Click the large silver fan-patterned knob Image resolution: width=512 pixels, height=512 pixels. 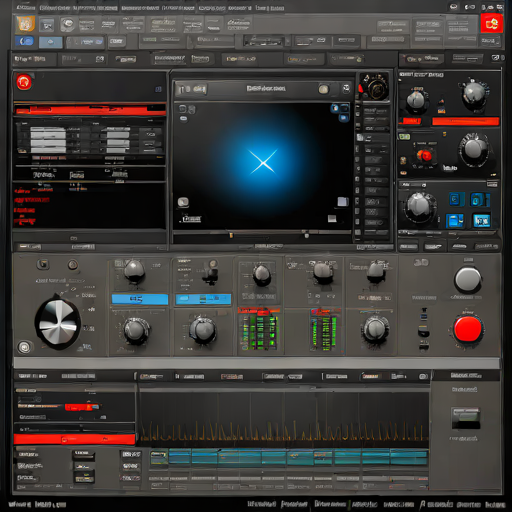58,323
